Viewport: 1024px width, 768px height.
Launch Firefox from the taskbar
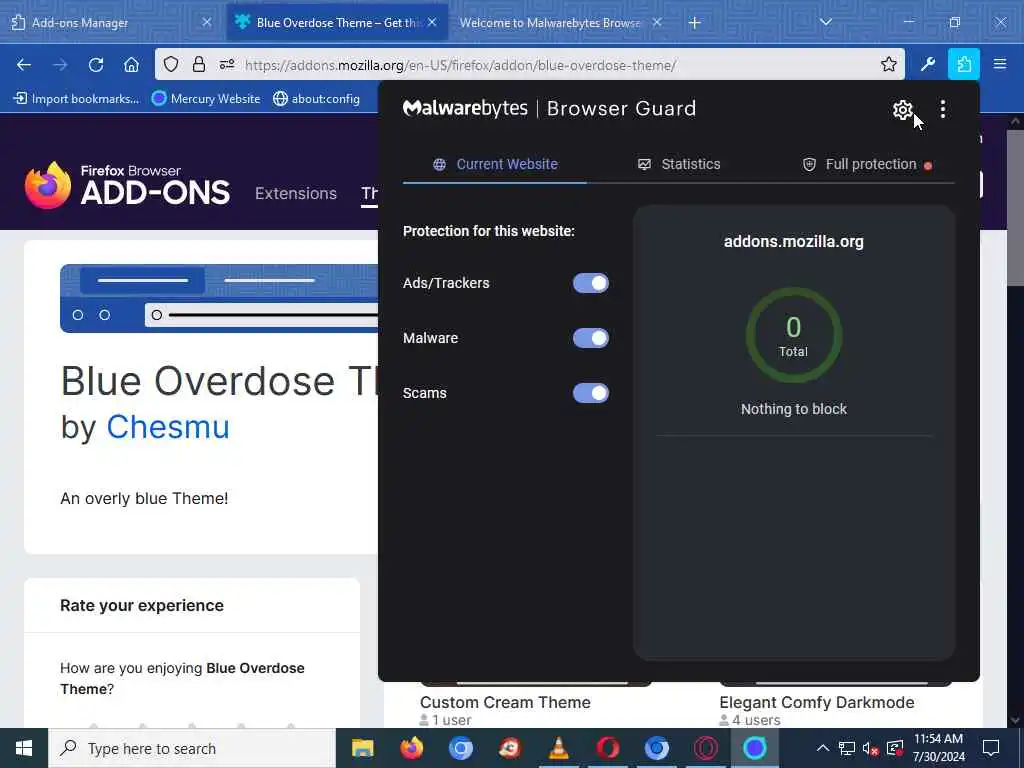[x=411, y=748]
